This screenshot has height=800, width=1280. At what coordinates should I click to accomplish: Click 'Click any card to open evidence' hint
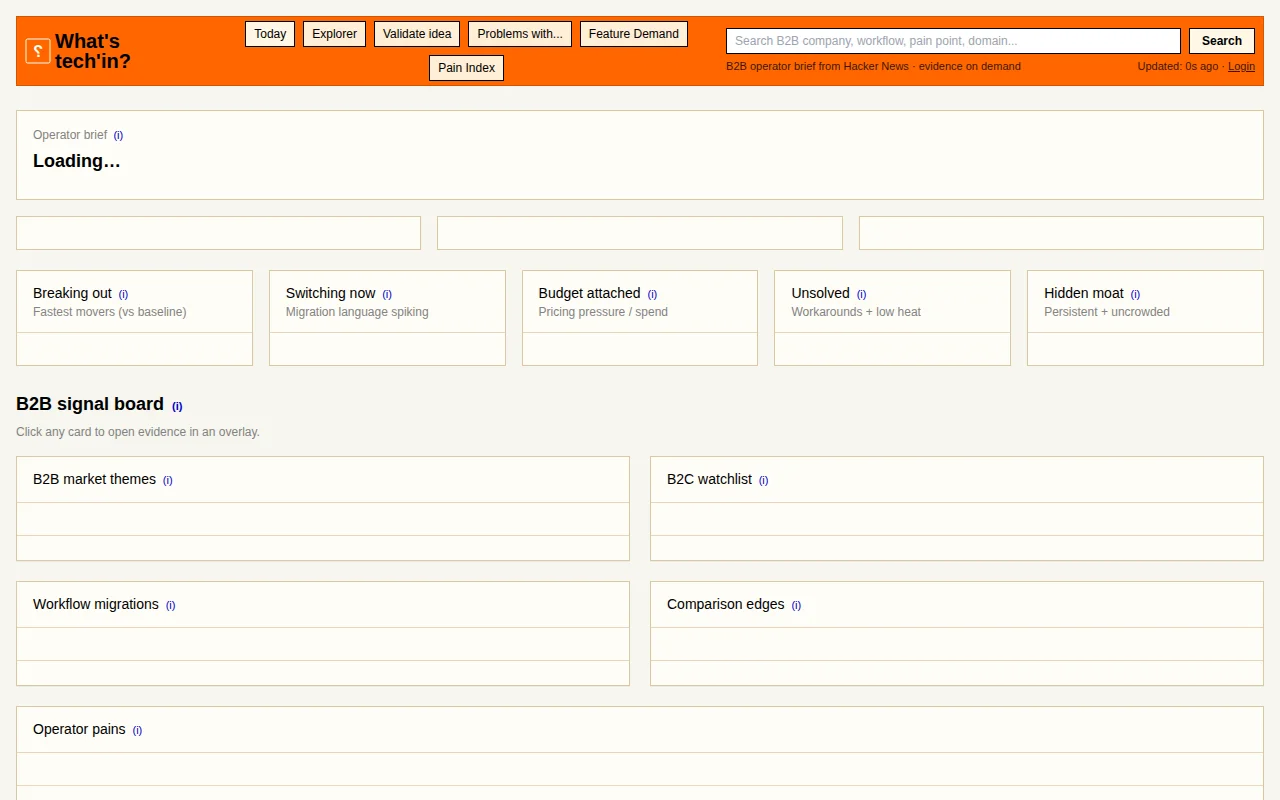(138, 432)
